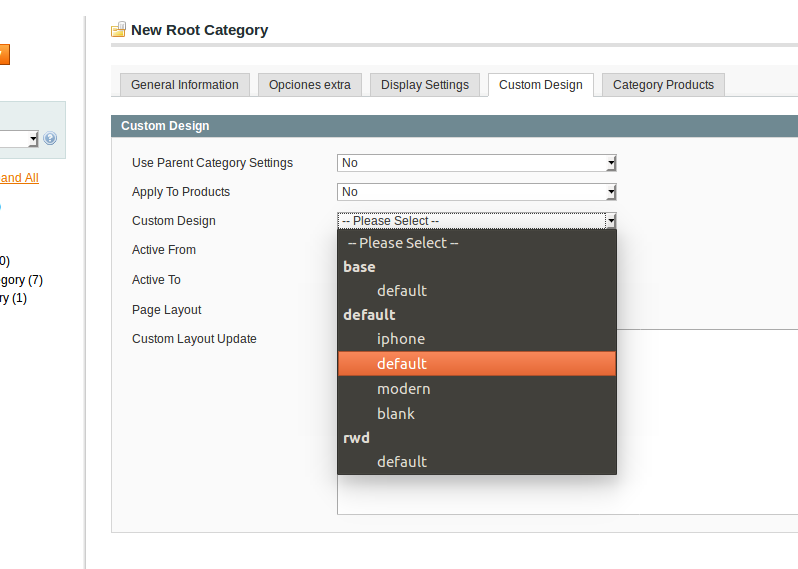
Task: Expand the Apply To Products dropdown
Action: (x=476, y=192)
